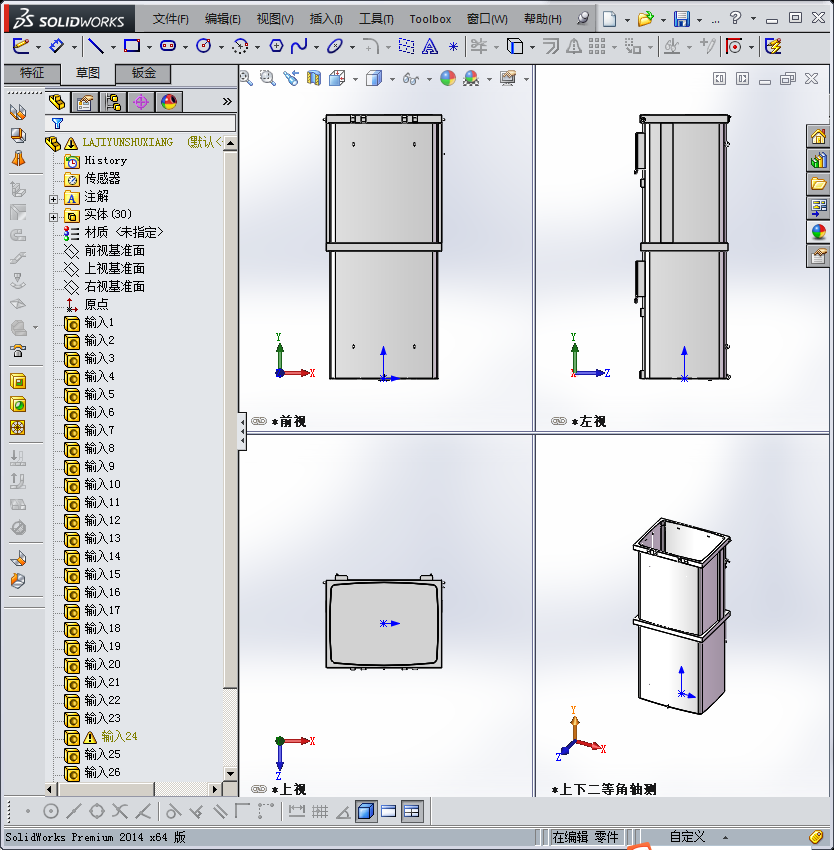Image resolution: width=834 pixels, height=850 pixels.
Task: Open the Display Style dropdown arrow
Action: (x=392, y=80)
